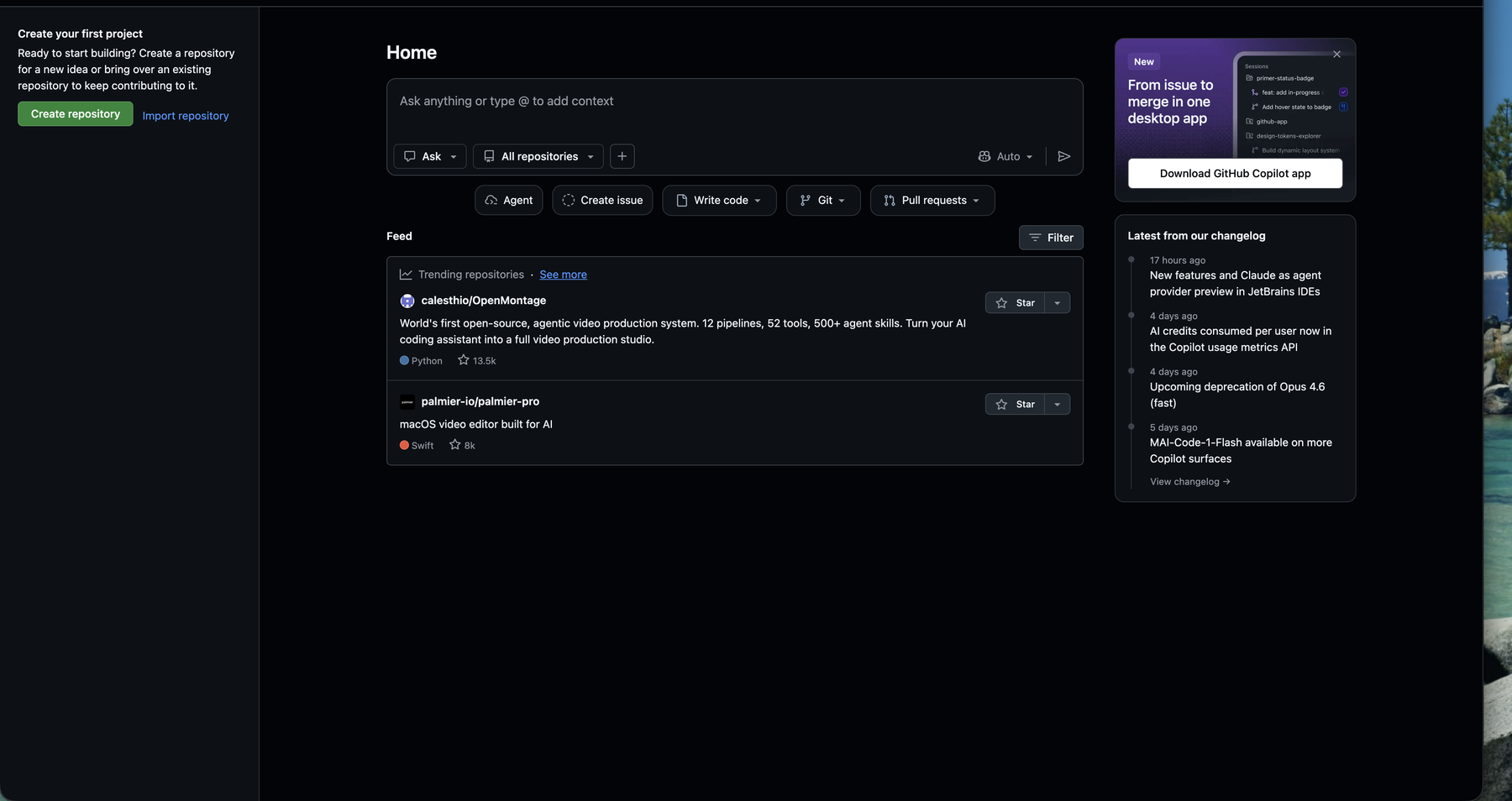This screenshot has width=1512, height=801.
Task: Click the send arrow icon
Action: pos(1063,156)
